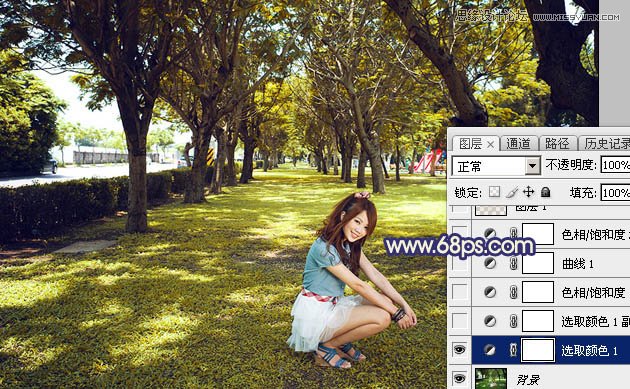Viewport: 630px width, 389px height.
Task: Select the 背景 layer thumbnail
Action: 491,378
